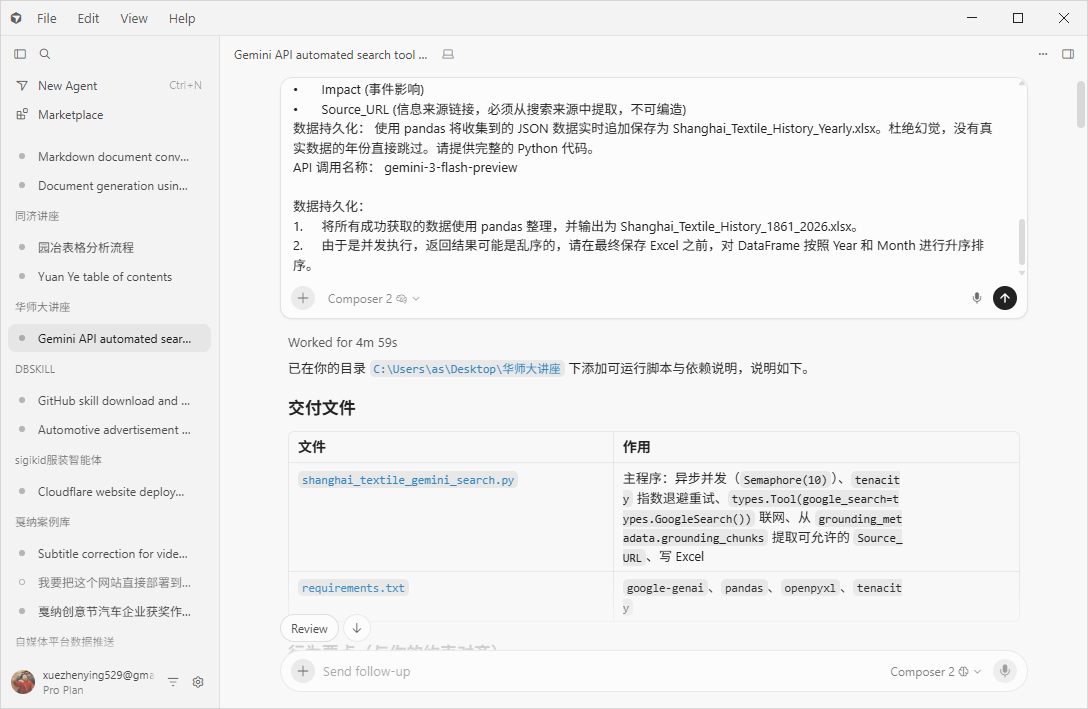Open Automotive advertisement ... chat
Screen dimensions: 1088x709
pyautogui.click(x=109, y=430)
